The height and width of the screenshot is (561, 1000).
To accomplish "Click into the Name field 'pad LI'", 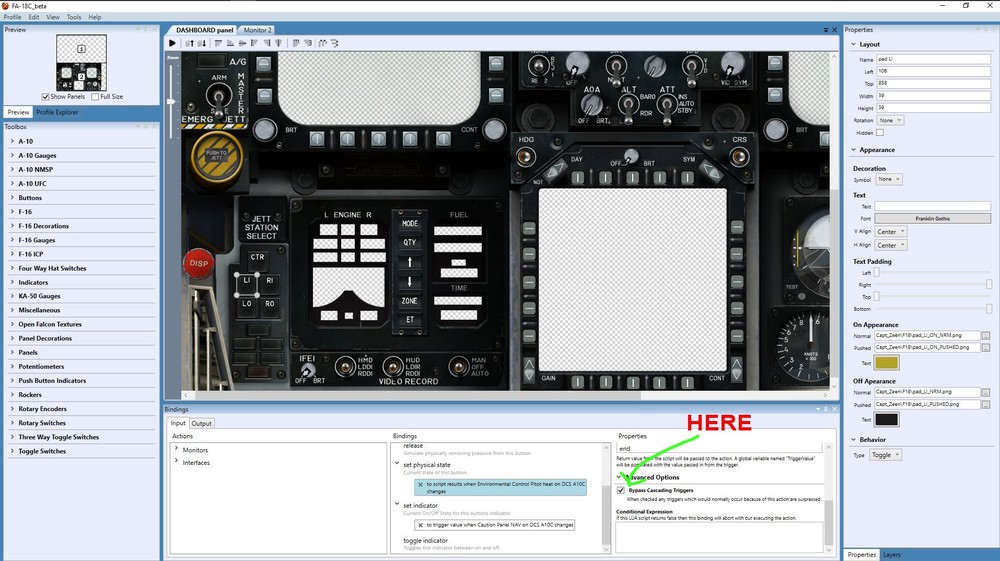I will pos(933,59).
